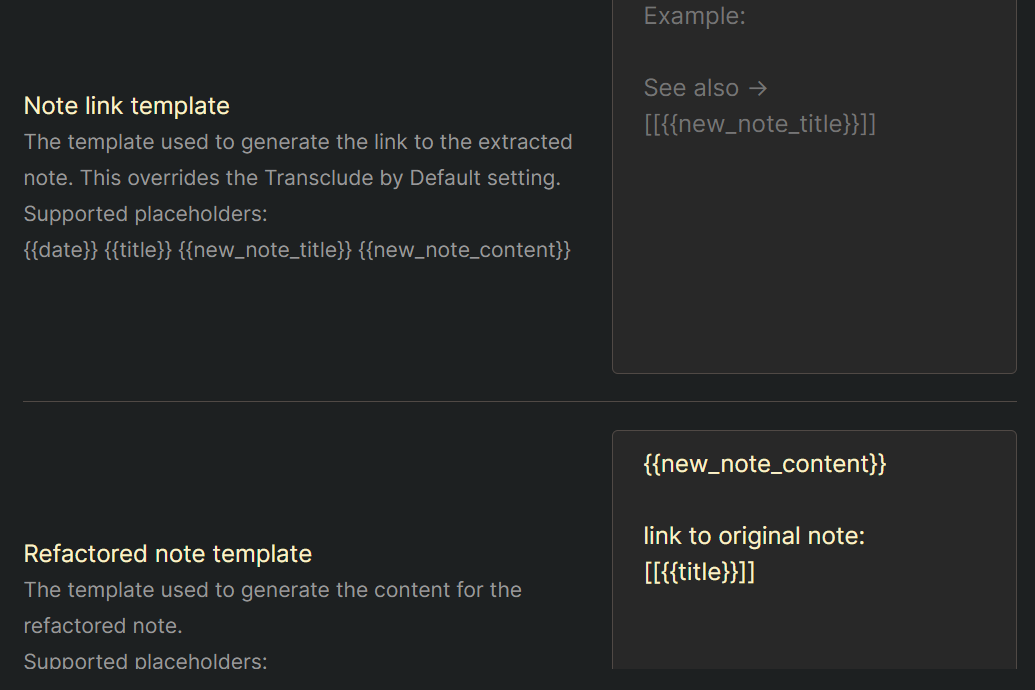The image size is (1035, 690).
Task: Click 'link to original note:' in the template box
Action: pyautogui.click(x=754, y=536)
